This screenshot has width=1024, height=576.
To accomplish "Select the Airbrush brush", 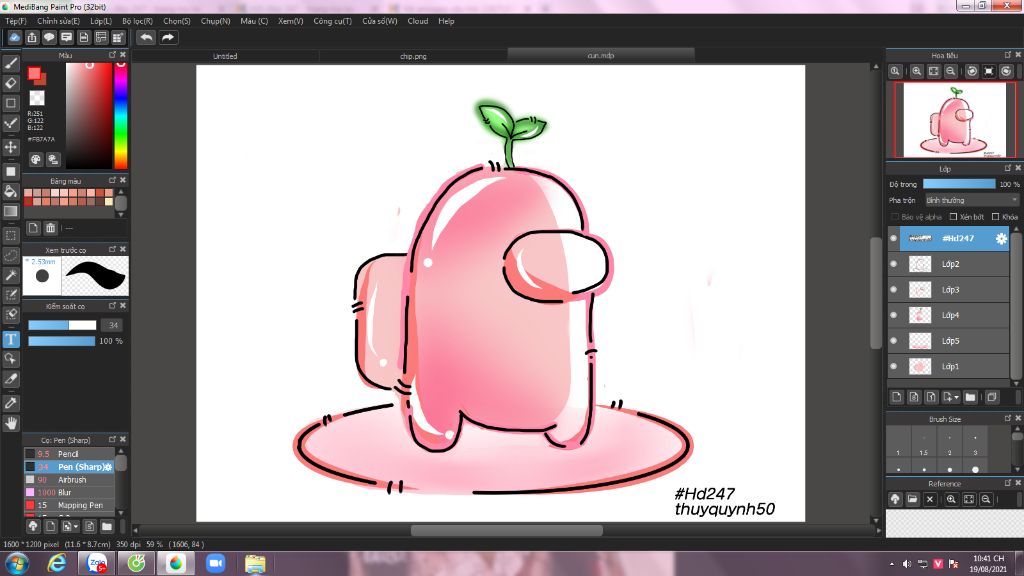I will pyautogui.click(x=69, y=479).
